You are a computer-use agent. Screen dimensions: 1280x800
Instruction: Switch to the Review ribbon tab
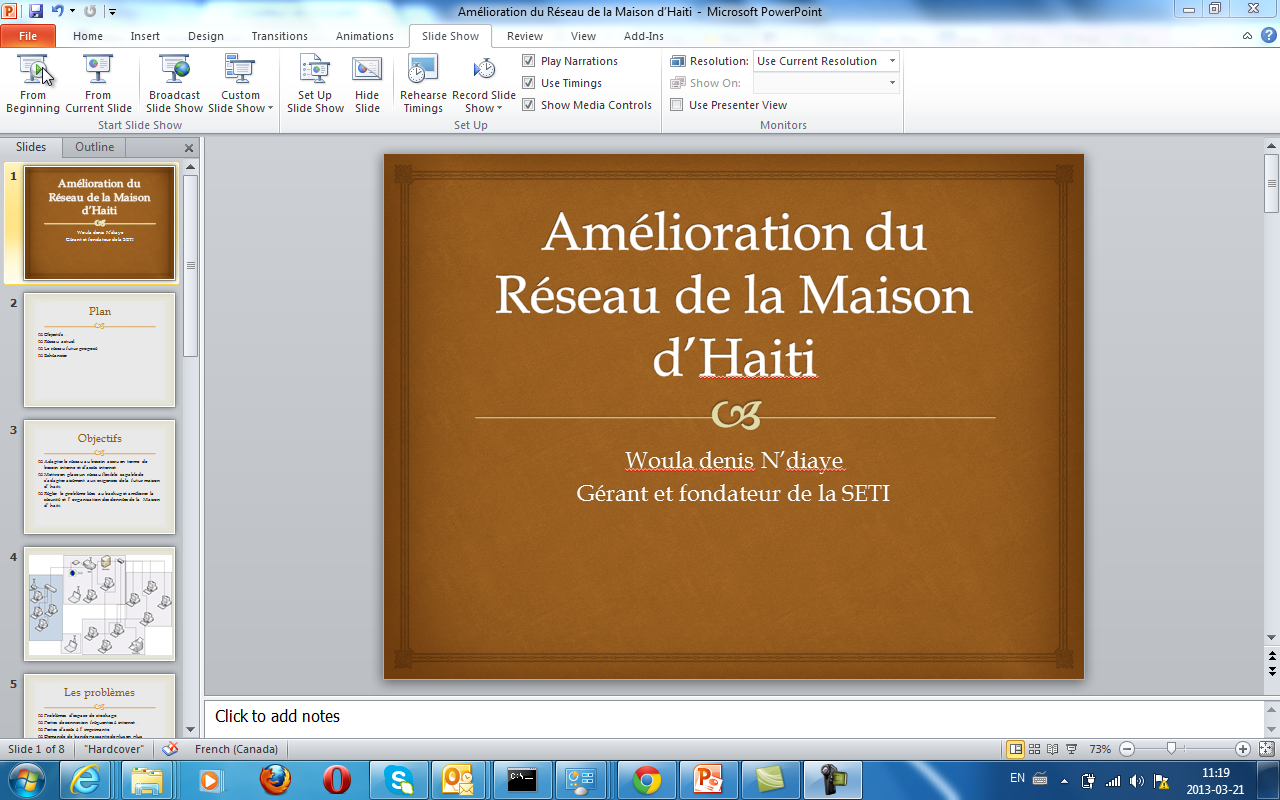(525, 36)
